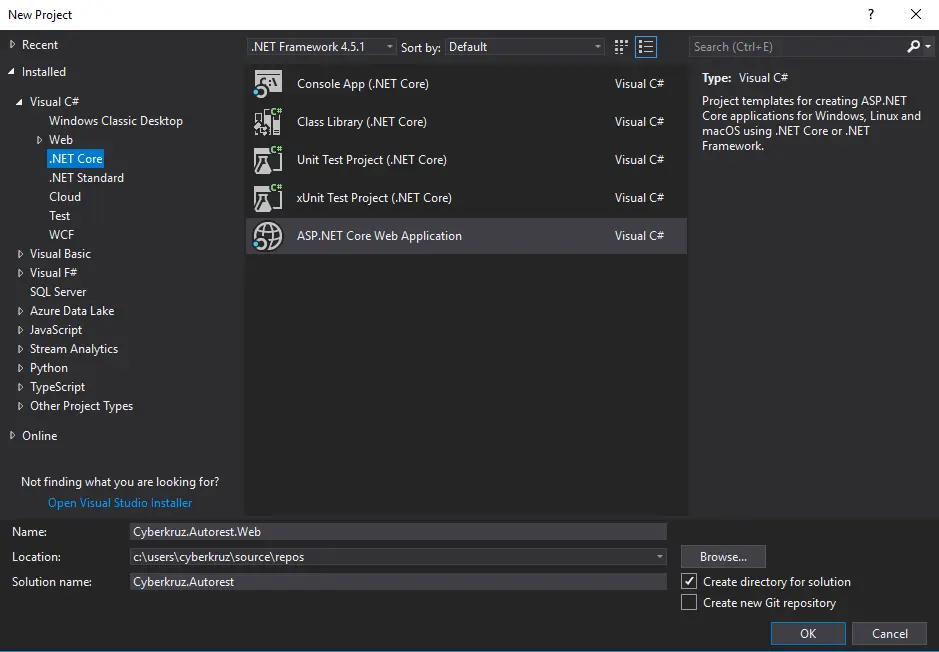Select the Cloud category
The width and height of the screenshot is (939, 652).
click(x=65, y=196)
